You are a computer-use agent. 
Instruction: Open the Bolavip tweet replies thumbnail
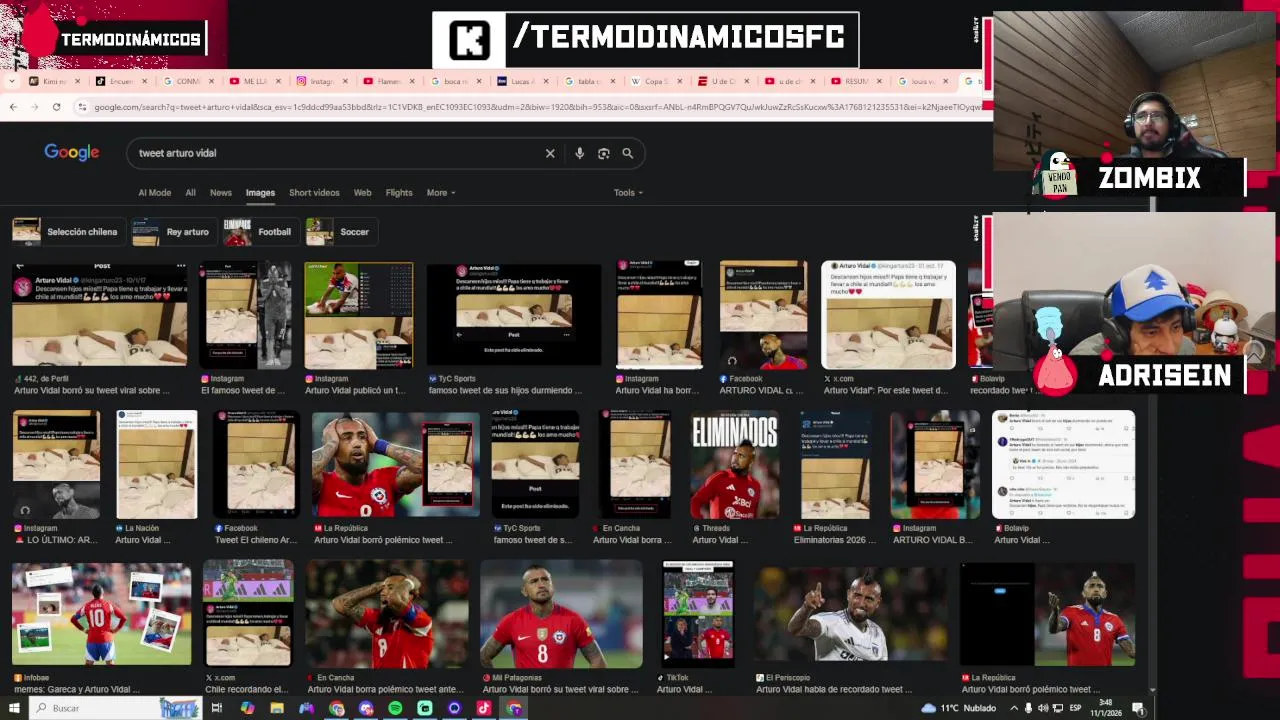click(x=1063, y=465)
